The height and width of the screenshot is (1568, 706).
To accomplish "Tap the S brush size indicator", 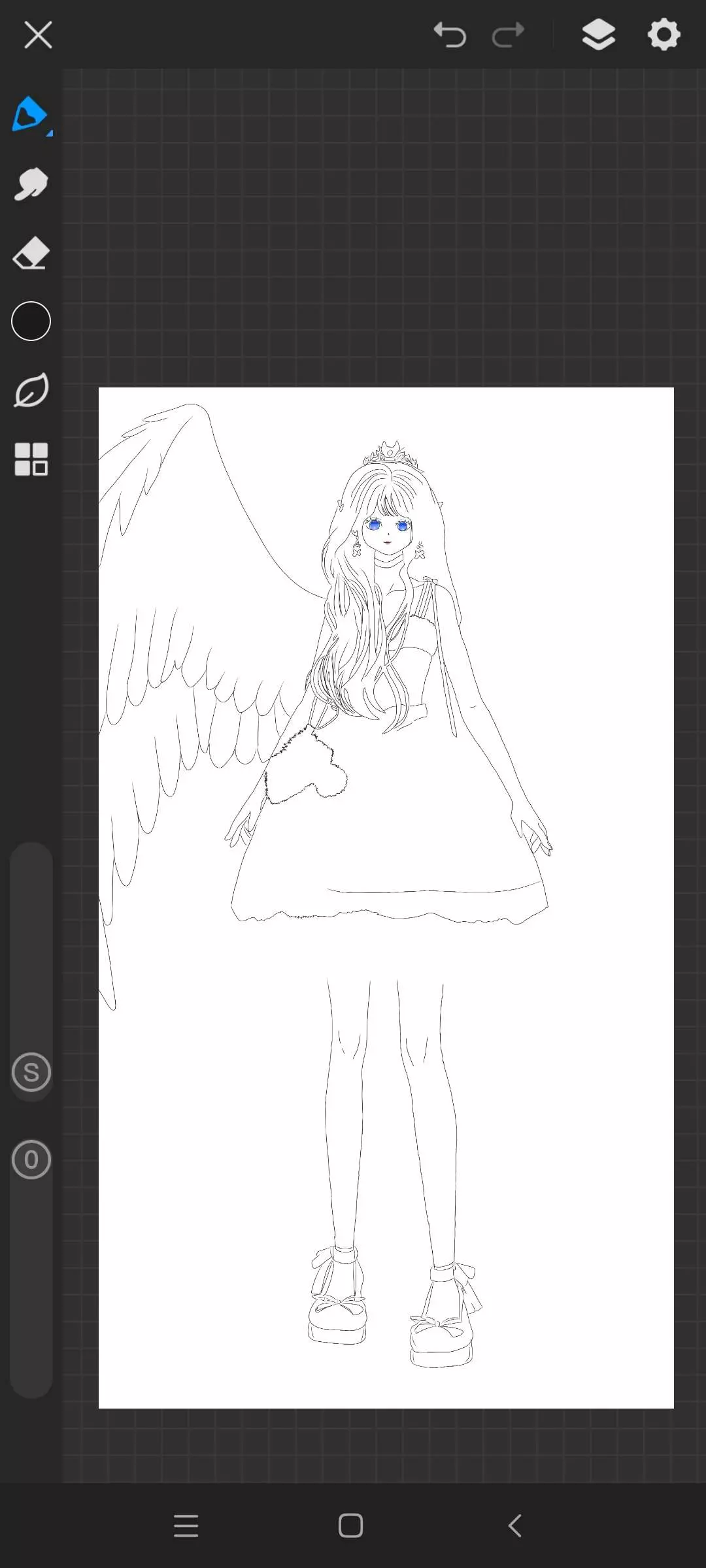I will [x=31, y=1072].
